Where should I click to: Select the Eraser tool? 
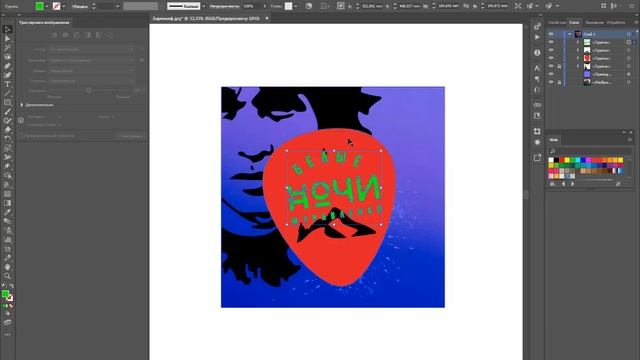tap(7, 130)
